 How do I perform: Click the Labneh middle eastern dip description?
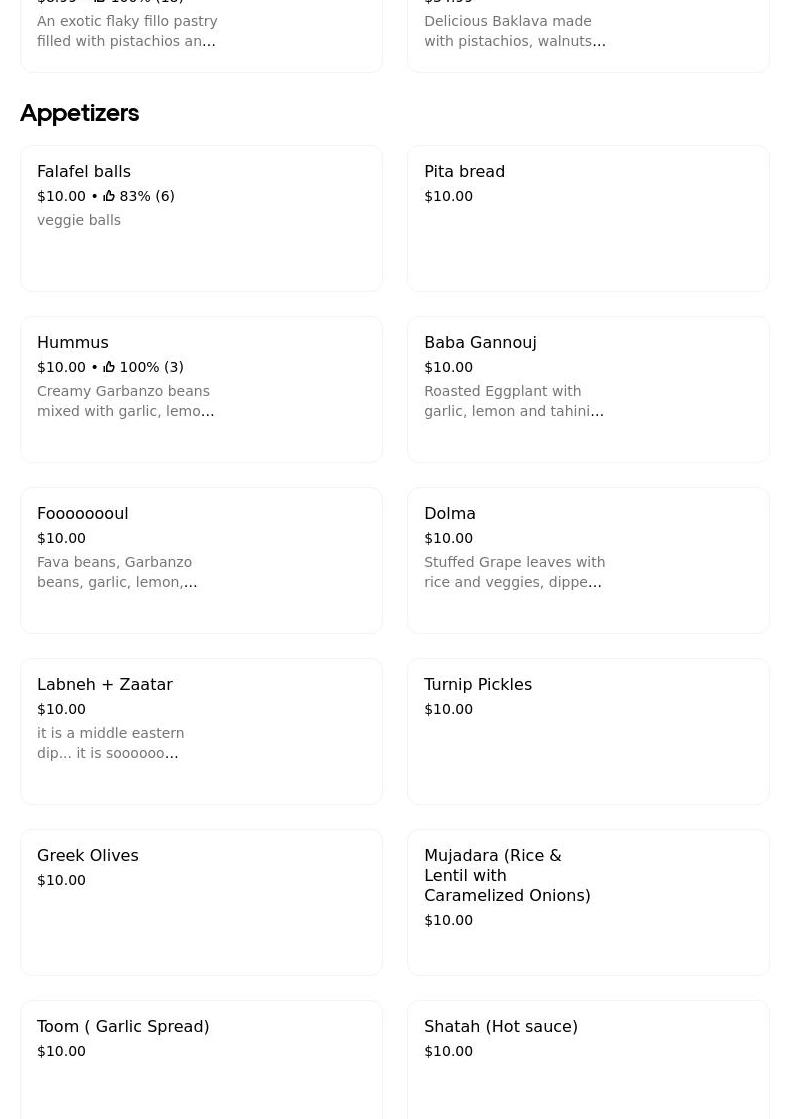tap(110, 743)
